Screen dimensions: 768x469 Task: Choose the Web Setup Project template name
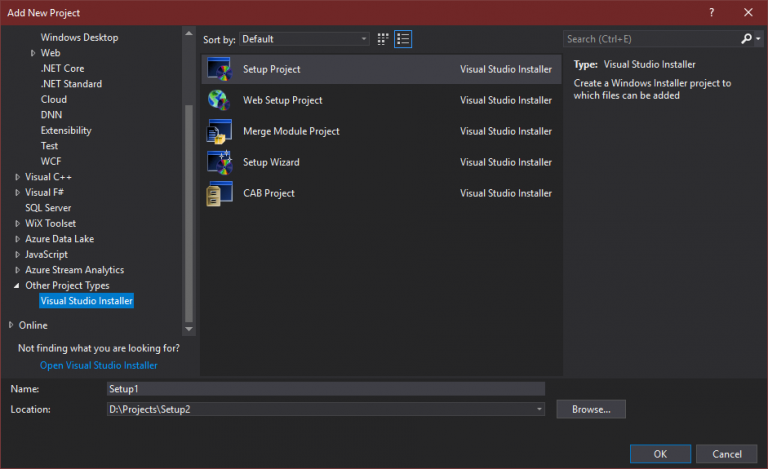(x=283, y=100)
